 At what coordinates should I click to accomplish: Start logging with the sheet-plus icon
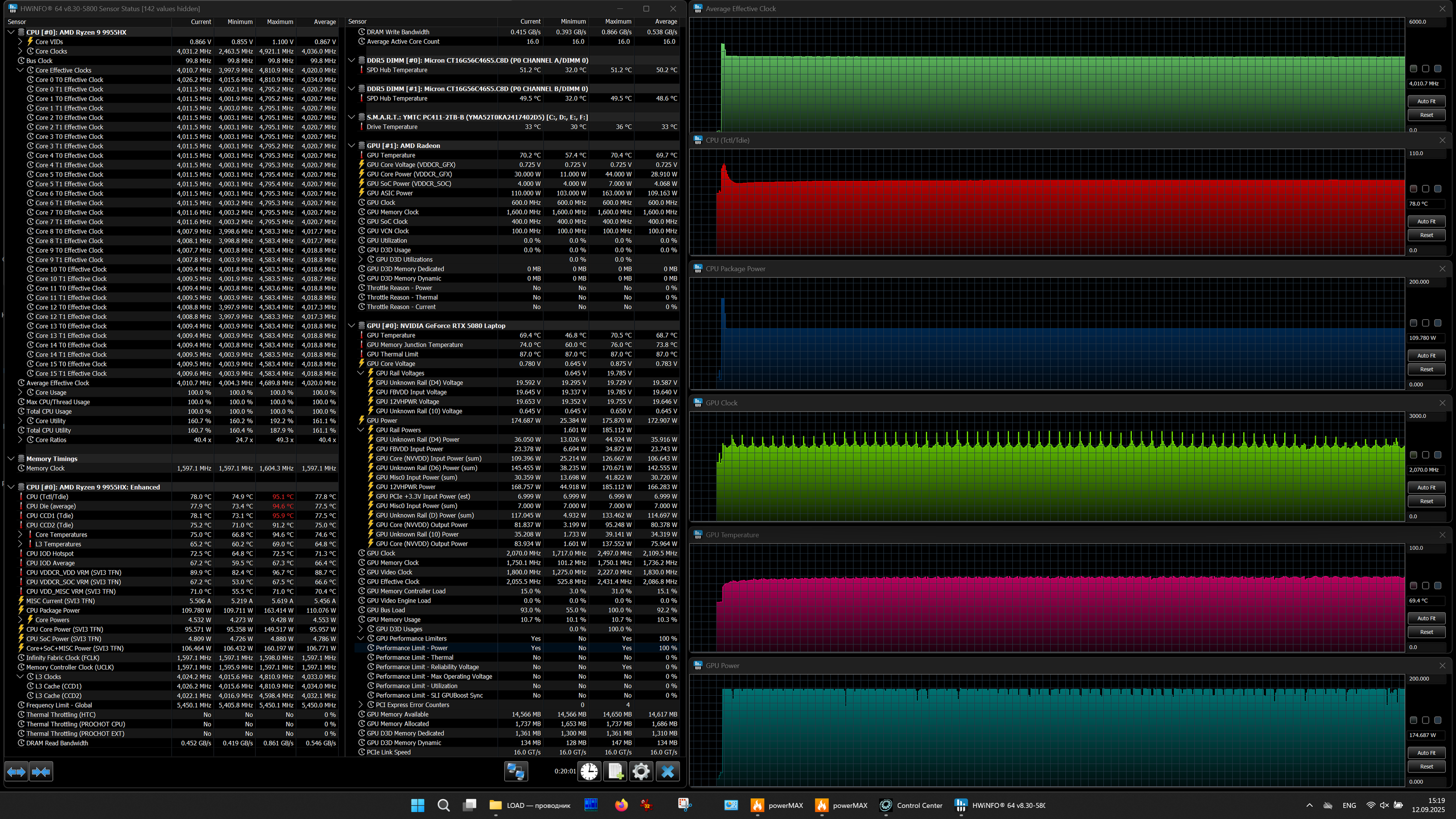click(x=615, y=771)
